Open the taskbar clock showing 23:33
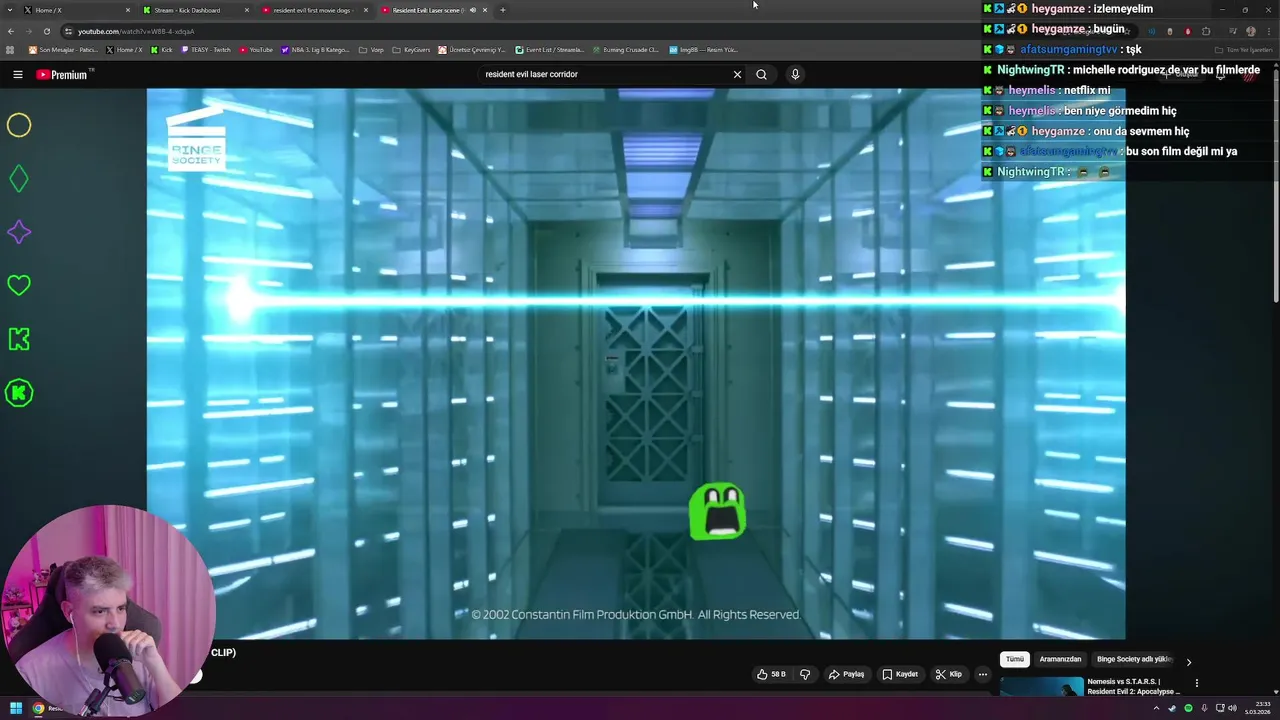 click(x=1256, y=708)
